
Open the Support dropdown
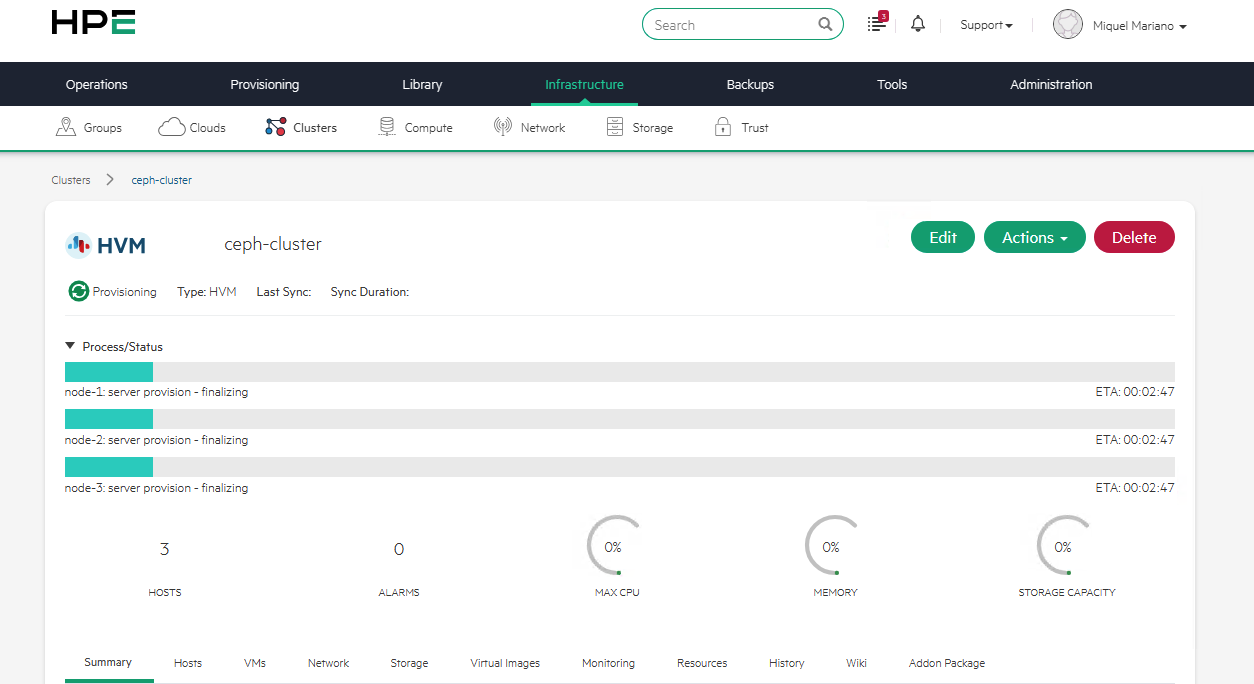coord(985,25)
